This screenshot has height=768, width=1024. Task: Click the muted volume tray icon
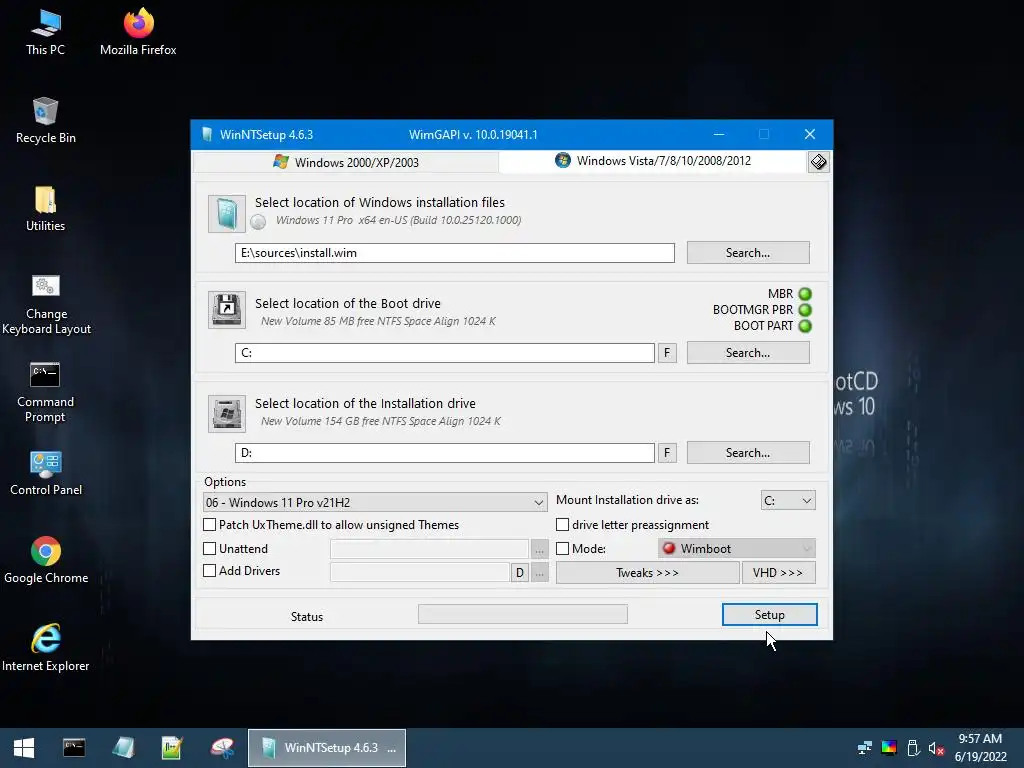pyautogui.click(x=936, y=748)
